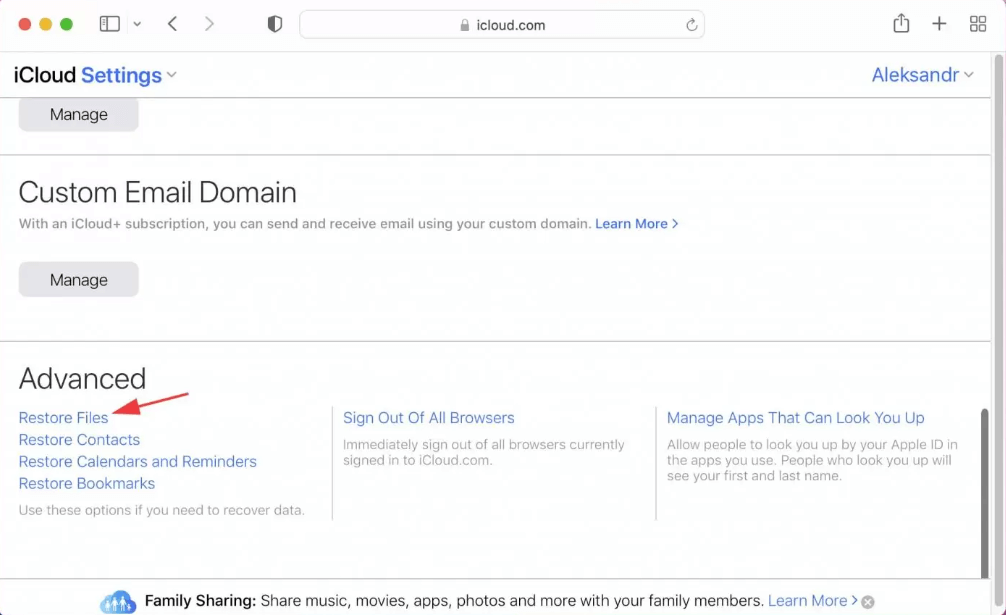The image size is (1006, 615).
Task: Click the Custom Email Domain heading
Action: pyautogui.click(x=157, y=192)
